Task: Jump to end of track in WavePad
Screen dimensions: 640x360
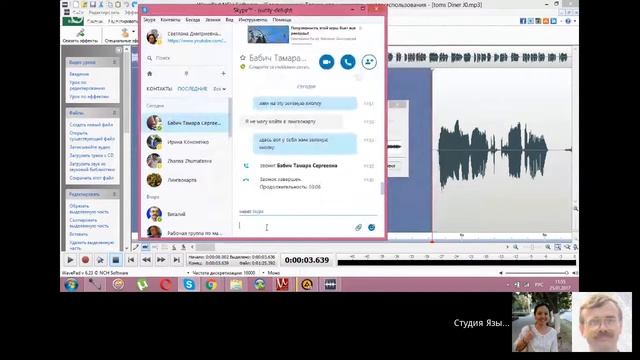Action: point(176,260)
